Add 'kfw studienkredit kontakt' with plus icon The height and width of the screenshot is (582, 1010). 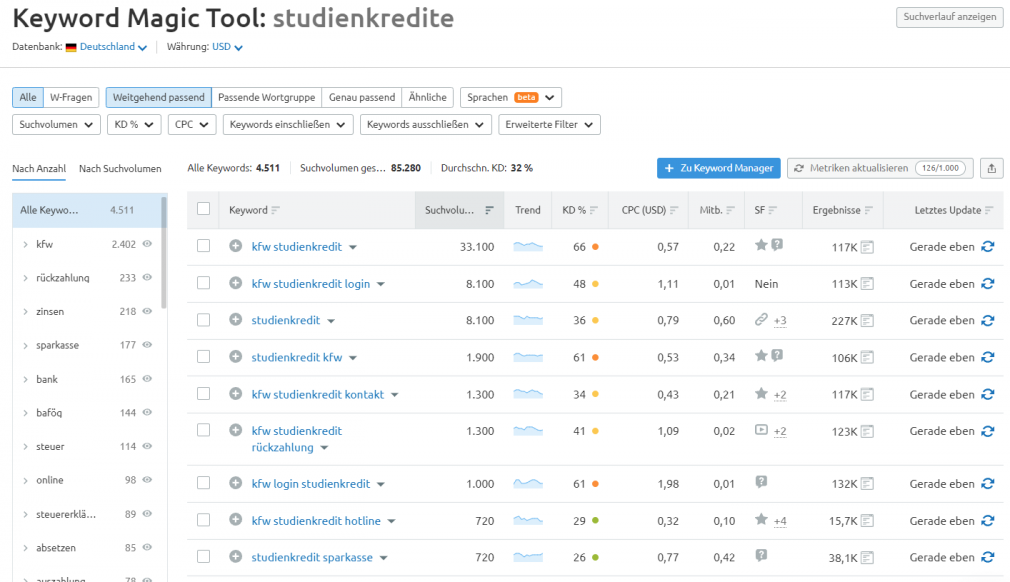click(x=236, y=393)
